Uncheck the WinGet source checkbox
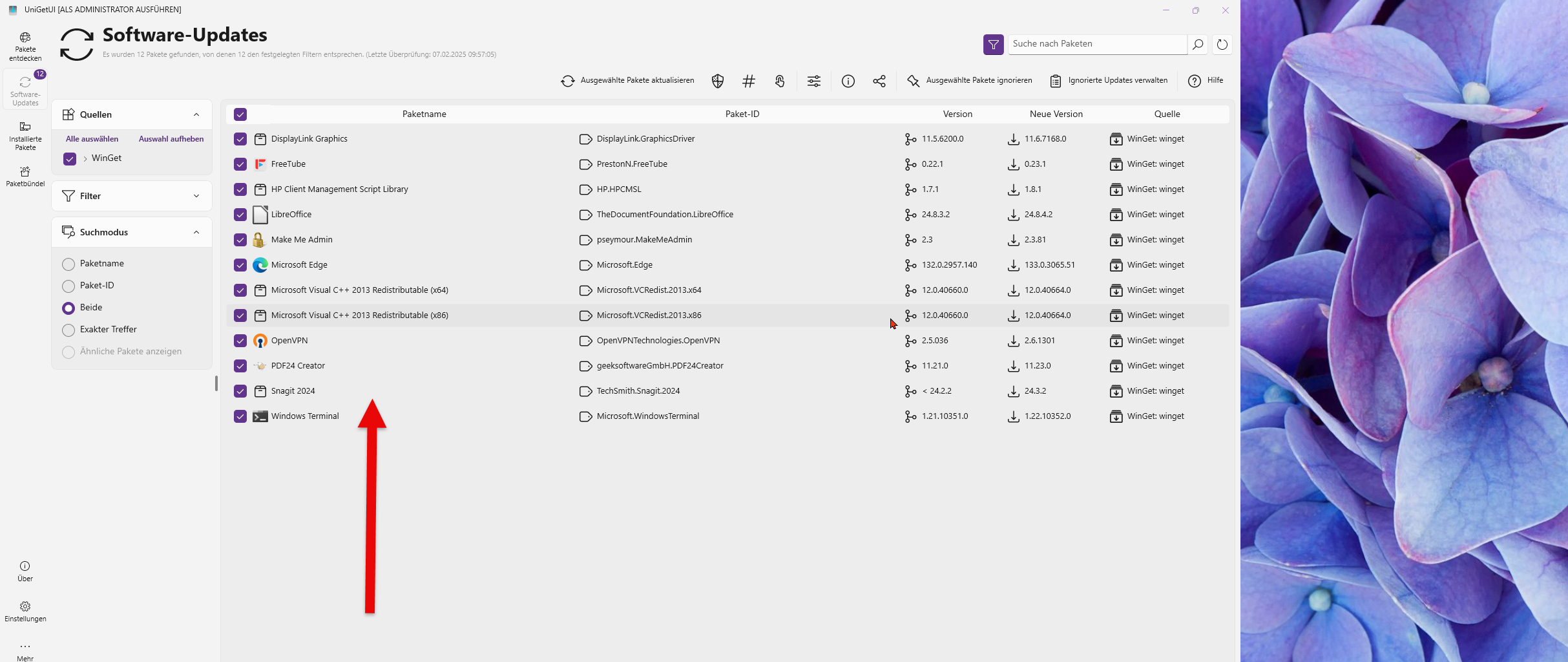The image size is (1568, 662). (x=70, y=158)
